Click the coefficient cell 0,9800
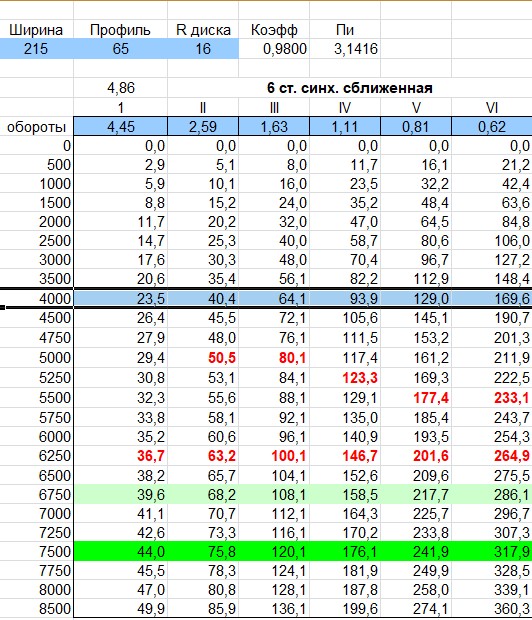Viewport: 532px width, 620px height. tap(274, 49)
